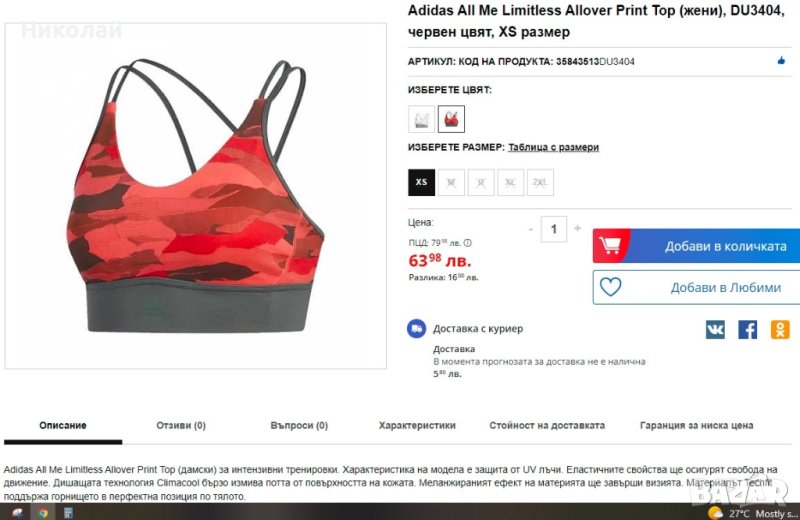
Task: Click the thumbs-up like icon
Action: point(781,61)
